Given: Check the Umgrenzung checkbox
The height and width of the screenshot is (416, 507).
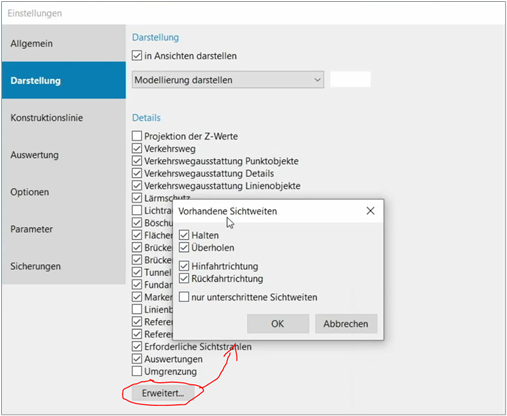Looking at the screenshot, I should (x=137, y=371).
